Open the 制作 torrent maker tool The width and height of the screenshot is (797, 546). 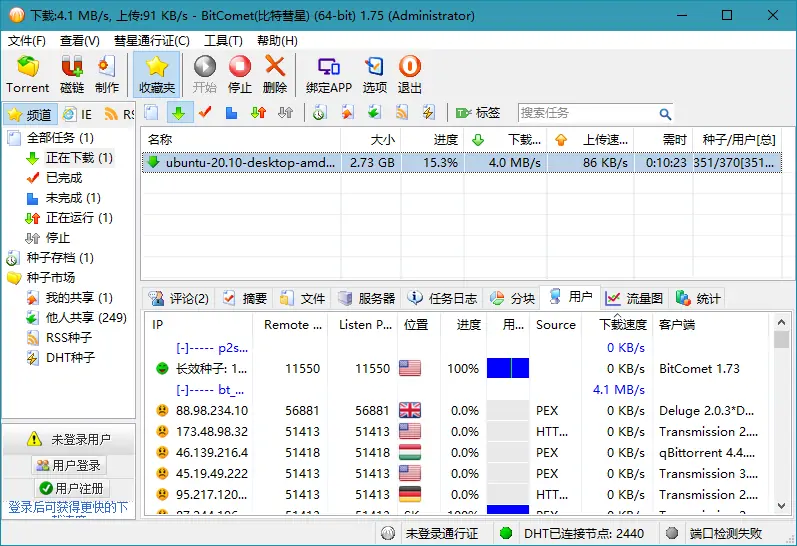[107, 74]
